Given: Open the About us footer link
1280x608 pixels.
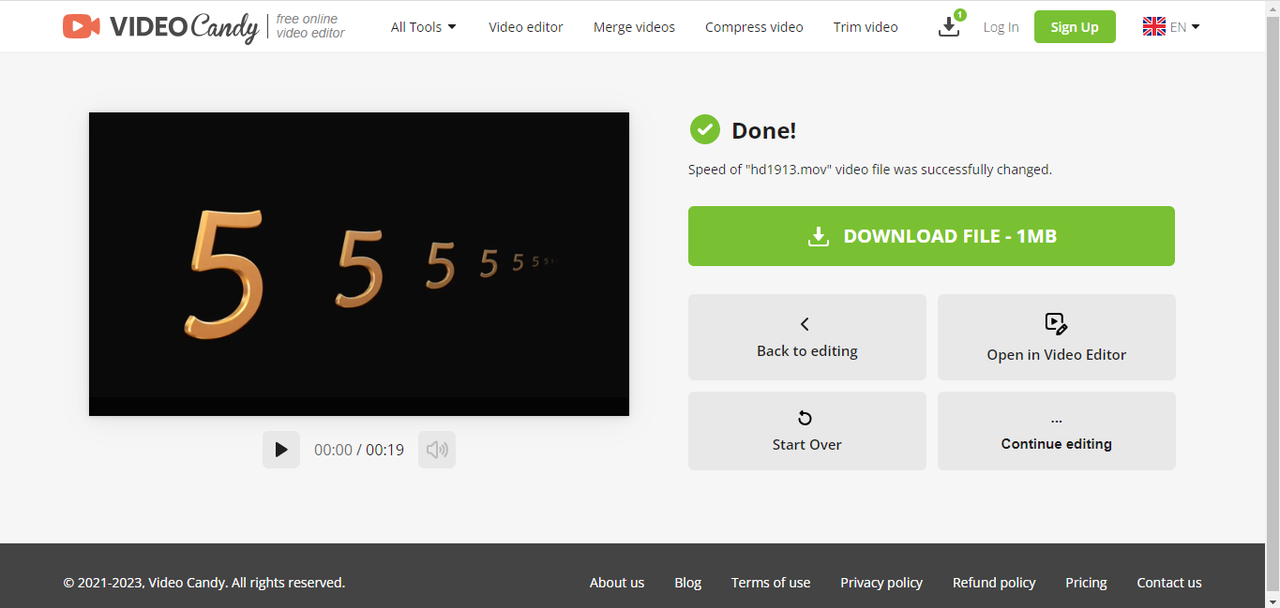Looking at the screenshot, I should pos(617,582).
